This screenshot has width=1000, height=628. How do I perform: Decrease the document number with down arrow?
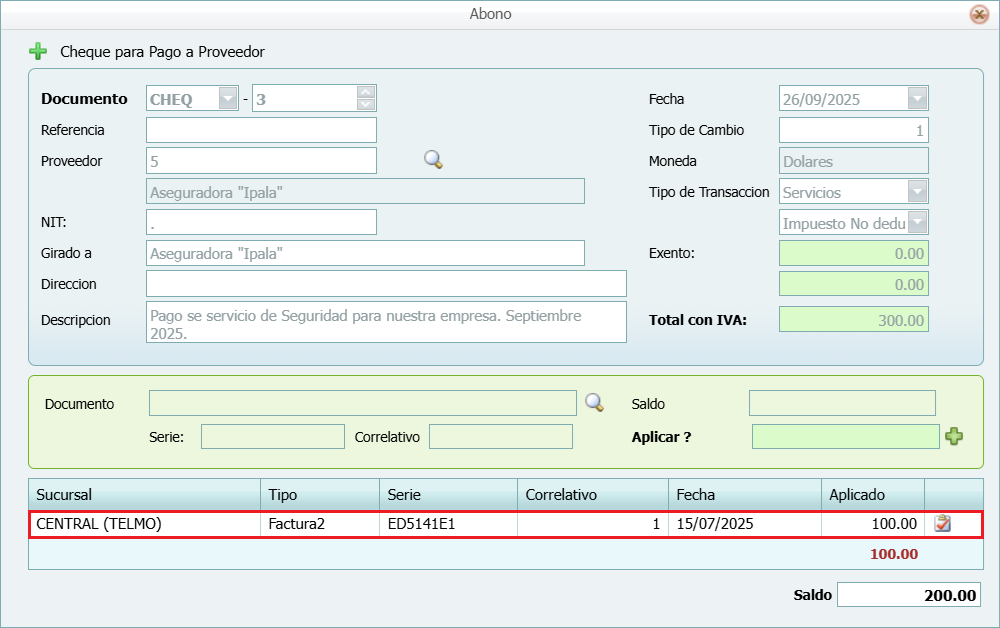pyautogui.click(x=366, y=105)
